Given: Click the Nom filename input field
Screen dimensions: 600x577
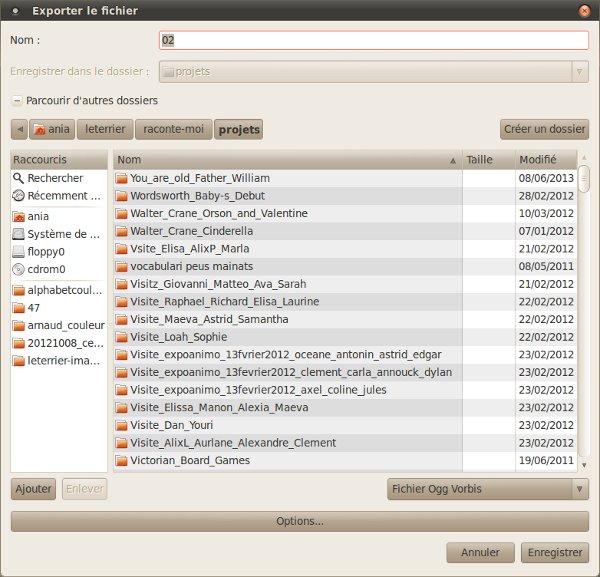Looking at the screenshot, I should (x=373, y=40).
